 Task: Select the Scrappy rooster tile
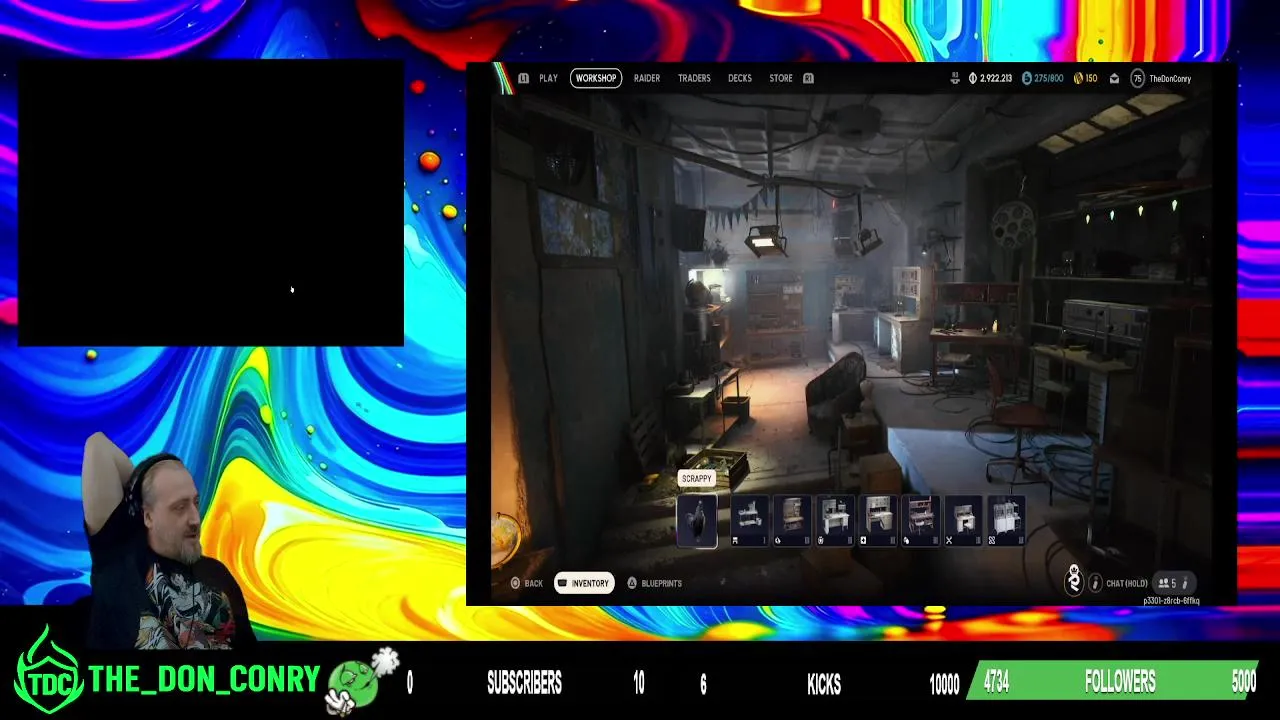697,520
